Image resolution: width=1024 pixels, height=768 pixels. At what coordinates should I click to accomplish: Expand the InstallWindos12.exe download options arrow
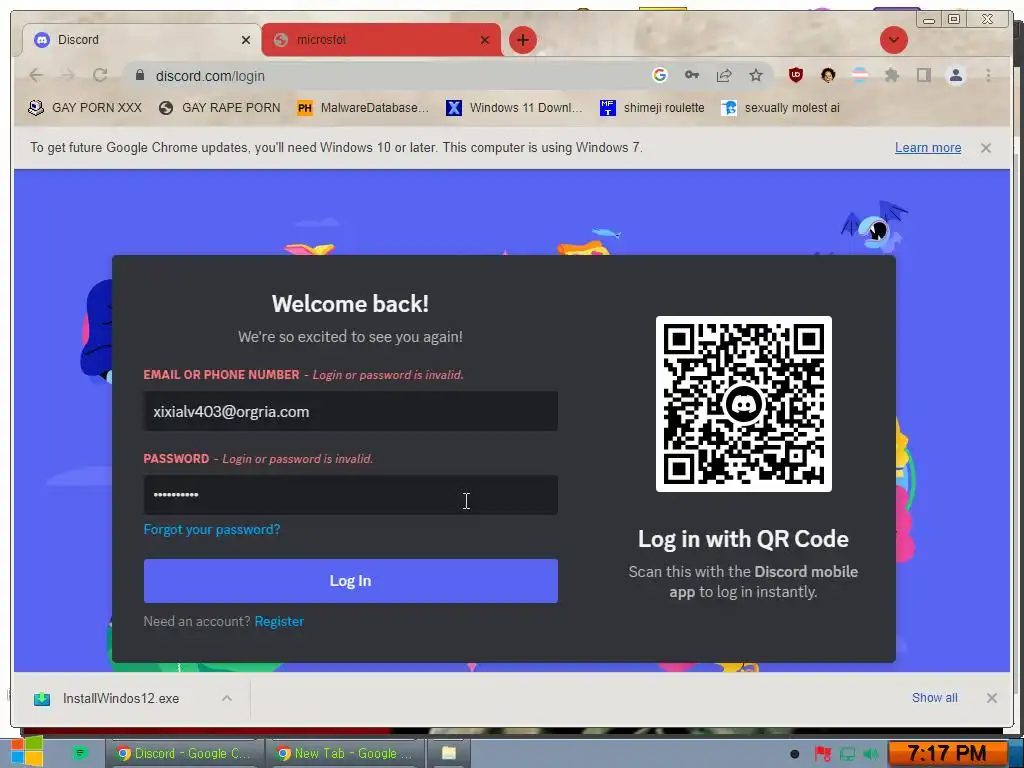227,698
